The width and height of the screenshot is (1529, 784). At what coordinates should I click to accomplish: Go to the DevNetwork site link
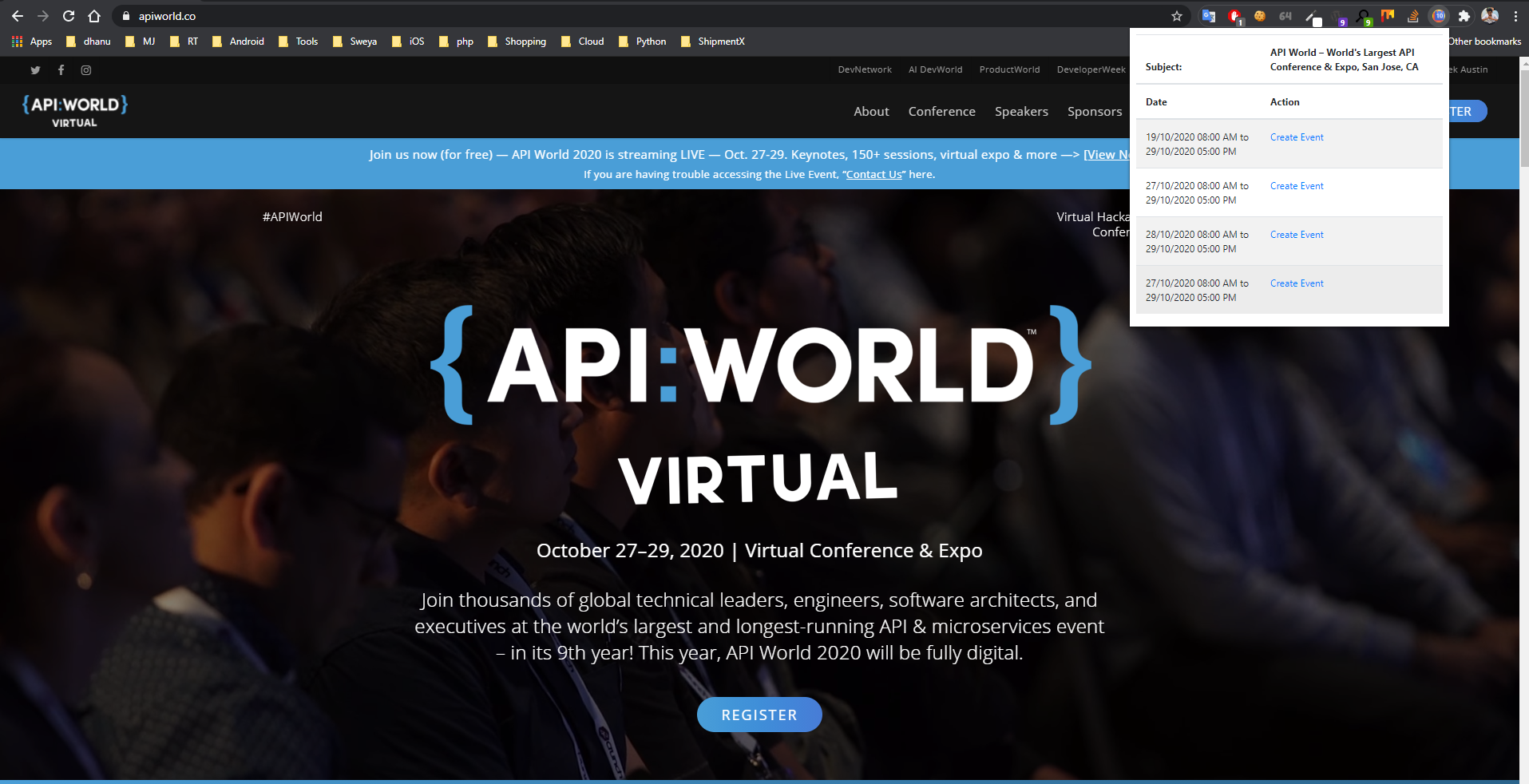[x=865, y=69]
